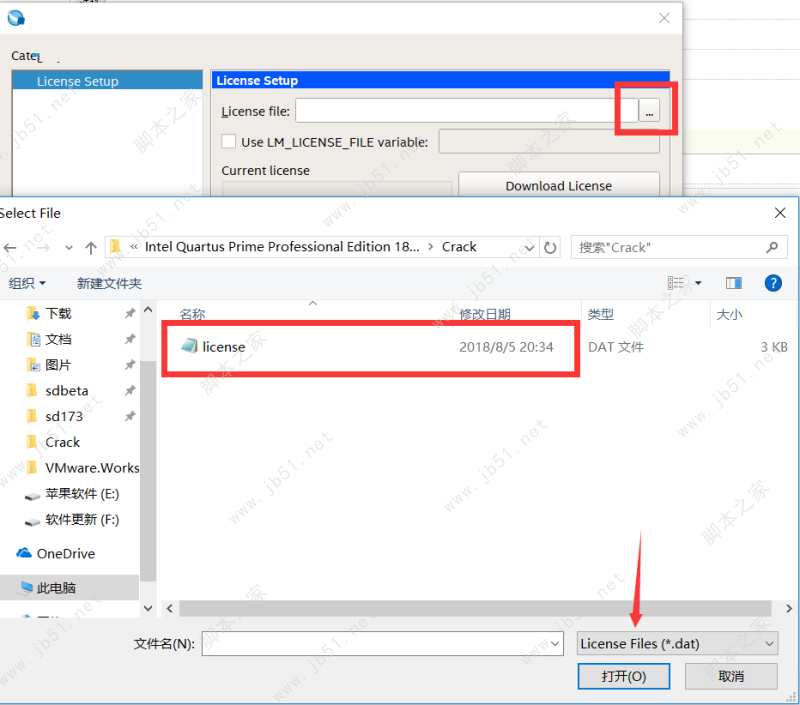Click the license file browse button
The image size is (800, 705).
(x=649, y=111)
